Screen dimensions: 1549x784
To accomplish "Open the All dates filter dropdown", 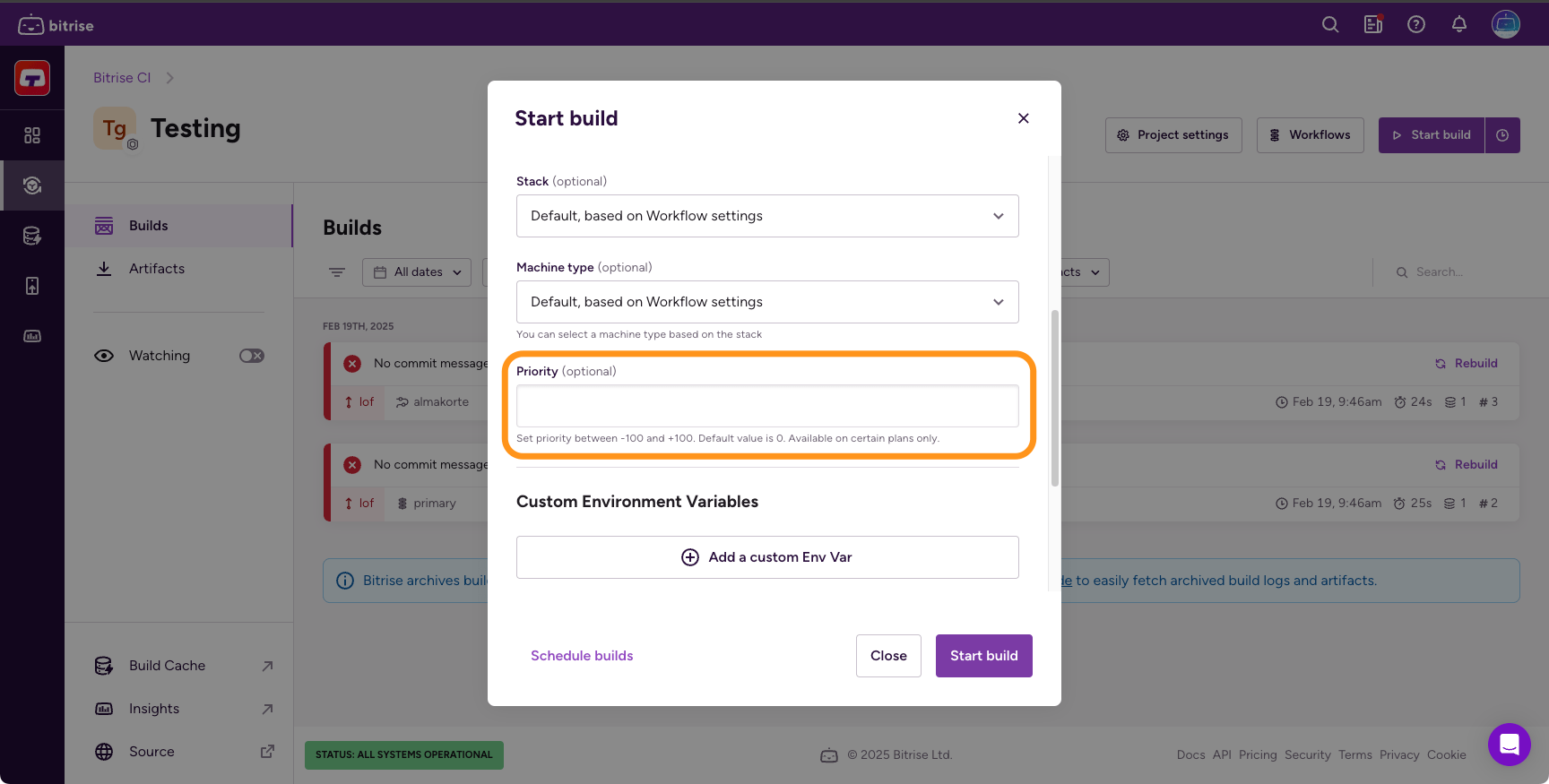I will point(417,272).
